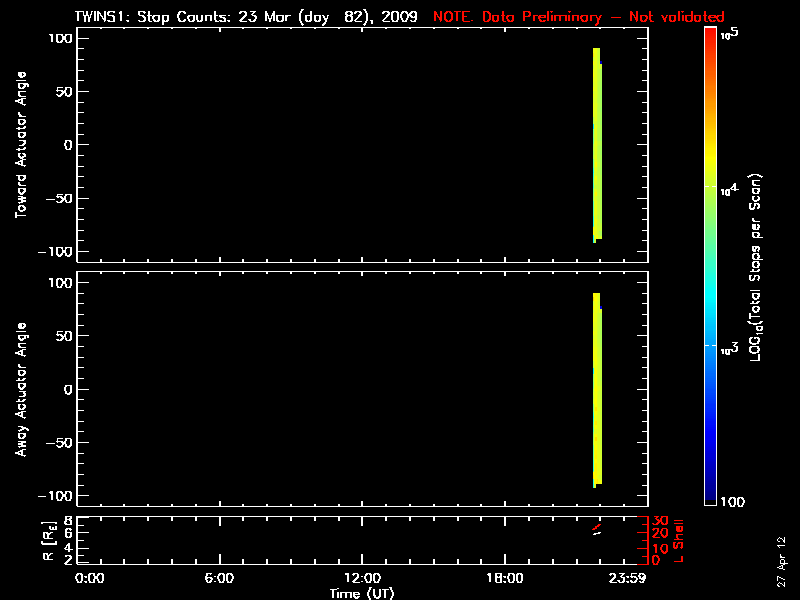
Task: Click the '18:00' time axis label
Action: coord(505,579)
